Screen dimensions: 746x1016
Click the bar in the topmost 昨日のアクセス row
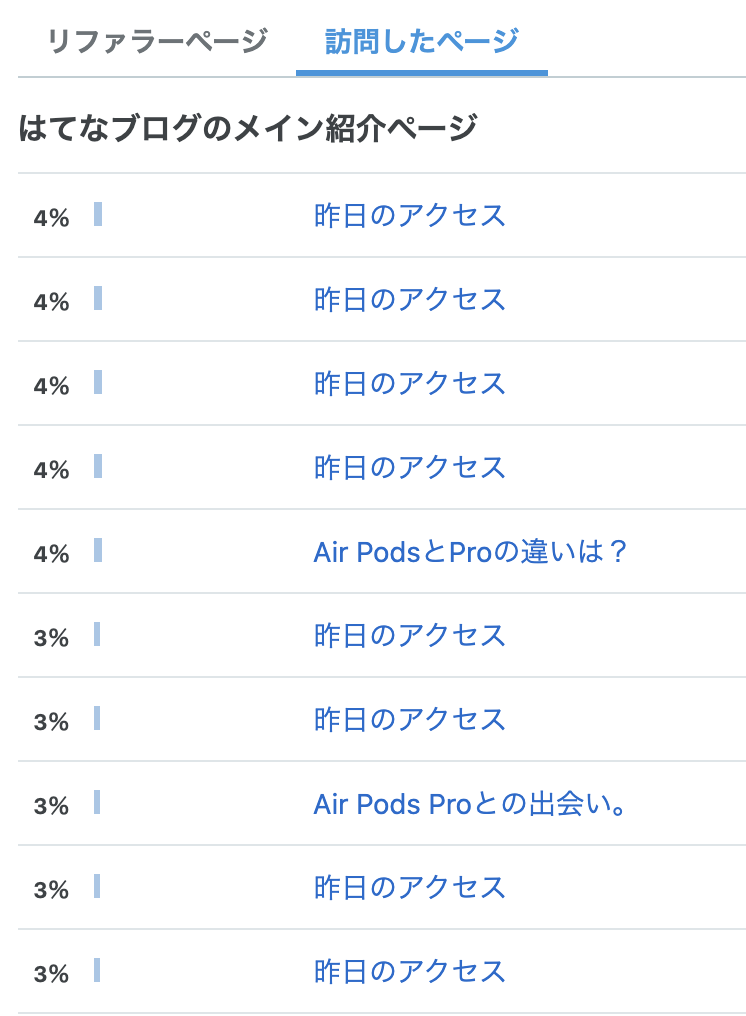[x=98, y=214]
